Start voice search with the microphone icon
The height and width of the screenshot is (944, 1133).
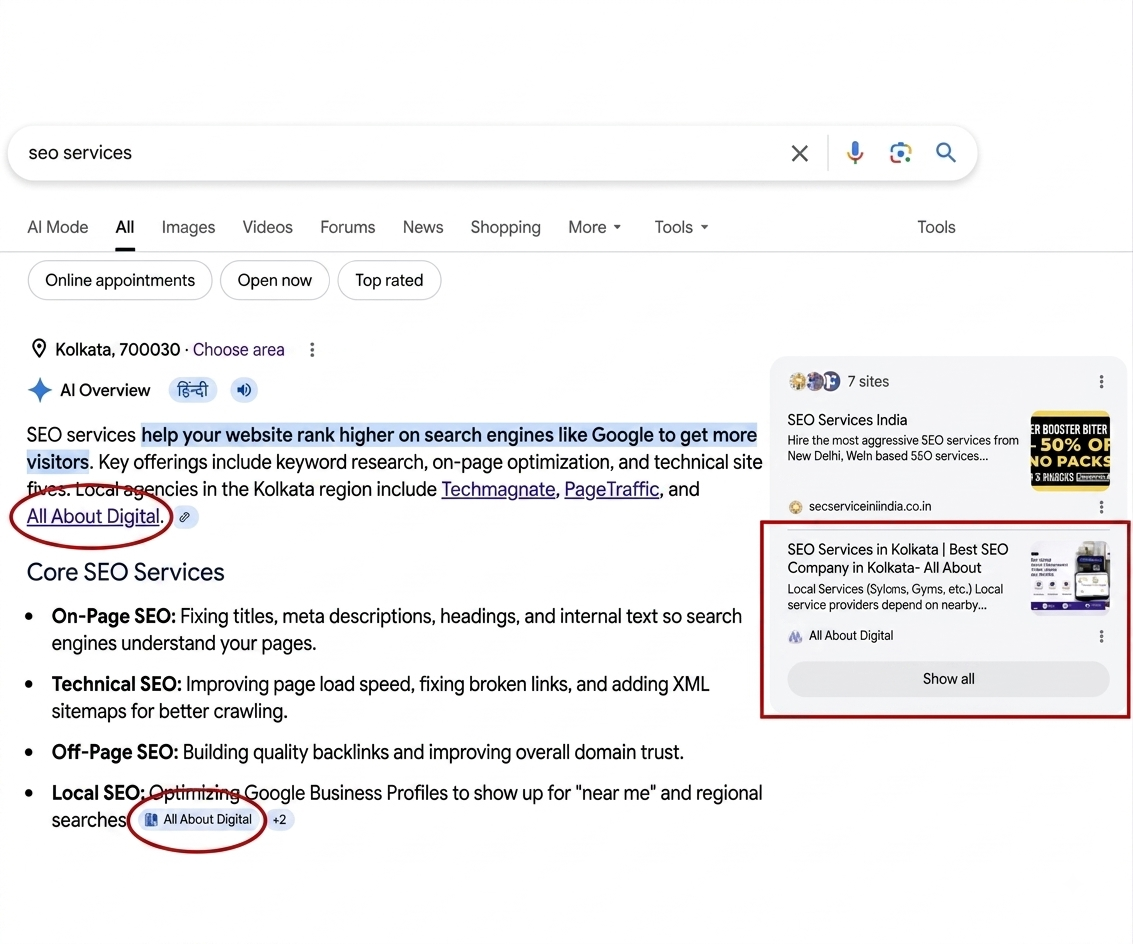click(855, 153)
